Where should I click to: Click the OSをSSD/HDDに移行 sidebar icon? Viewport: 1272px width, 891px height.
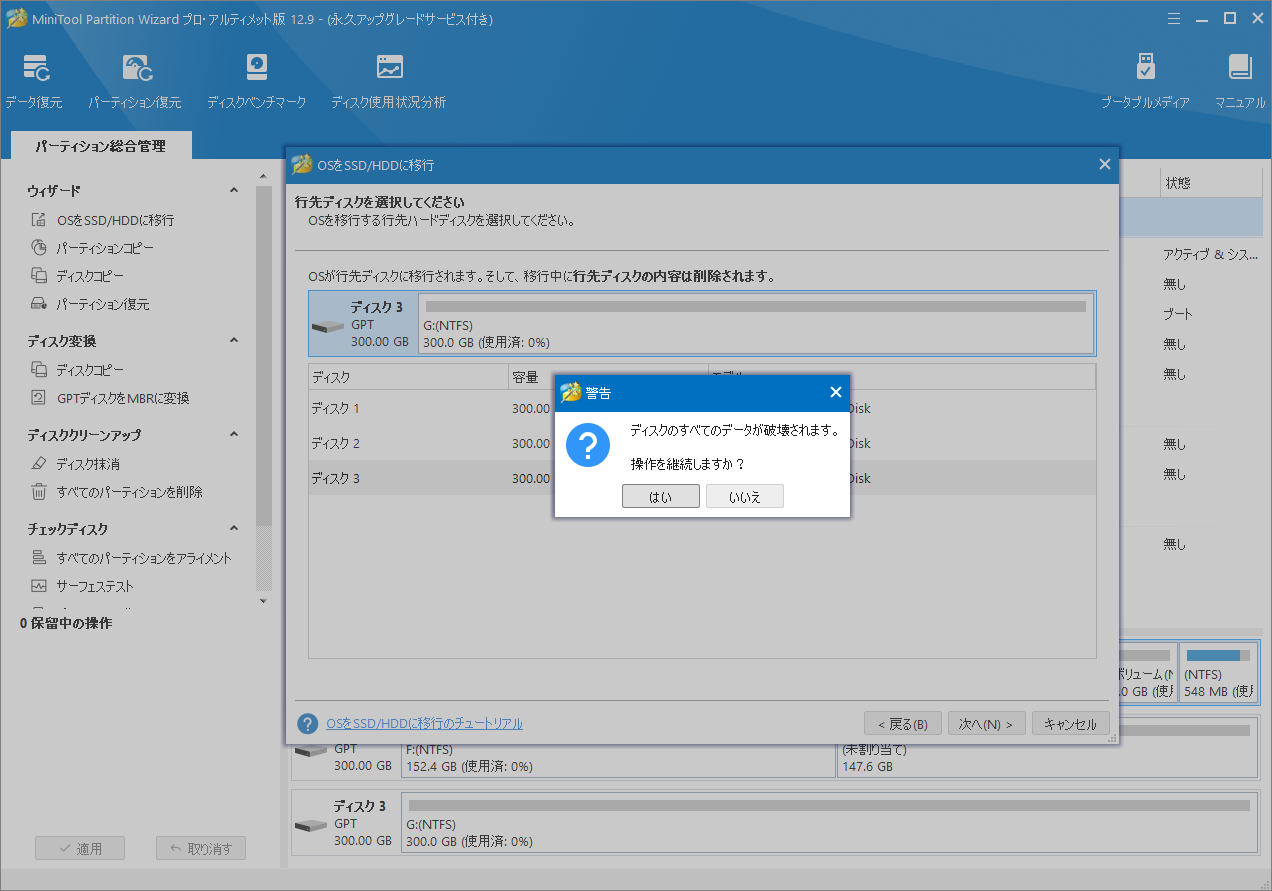[39, 220]
